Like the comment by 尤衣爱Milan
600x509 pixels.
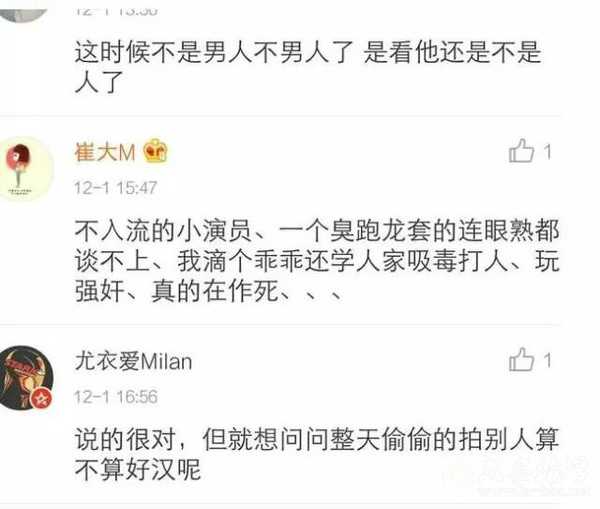click(521, 359)
